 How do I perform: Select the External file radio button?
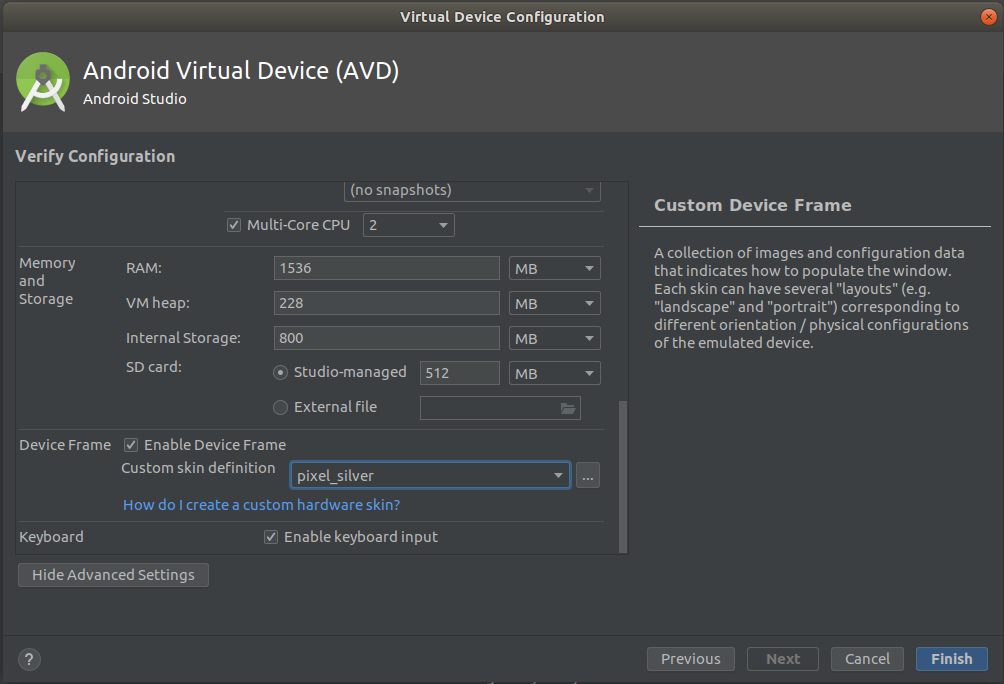[x=281, y=407]
